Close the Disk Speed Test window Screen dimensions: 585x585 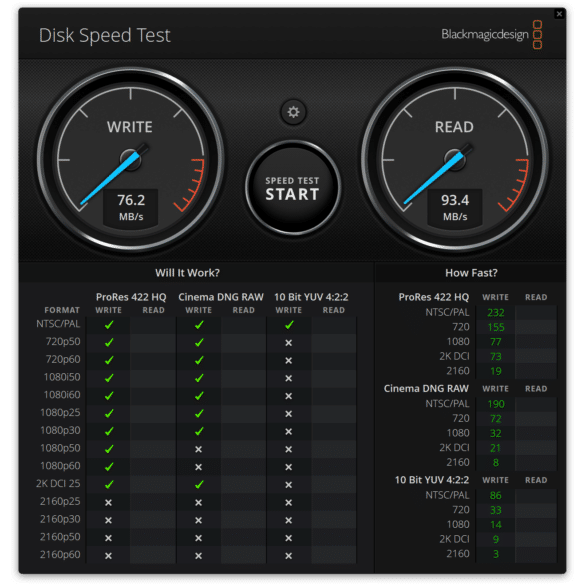coord(559,14)
